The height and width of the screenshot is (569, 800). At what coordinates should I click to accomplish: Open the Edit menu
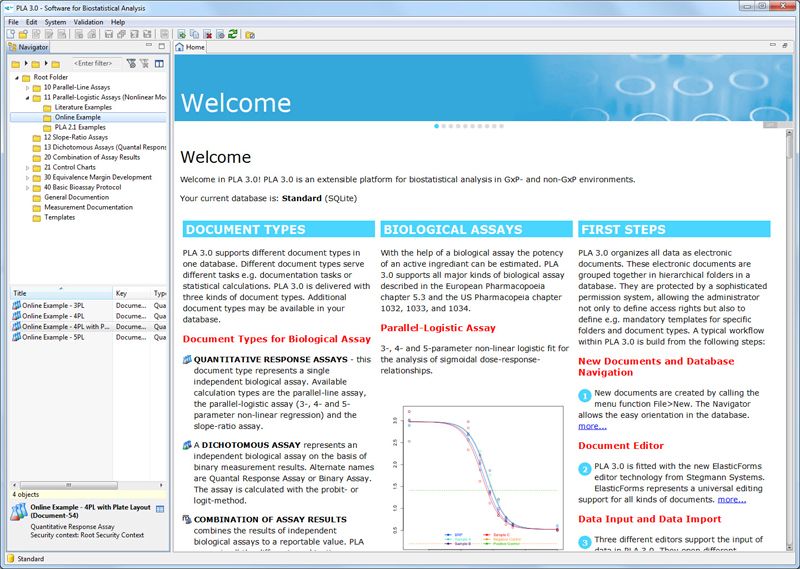[x=32, y=22]
